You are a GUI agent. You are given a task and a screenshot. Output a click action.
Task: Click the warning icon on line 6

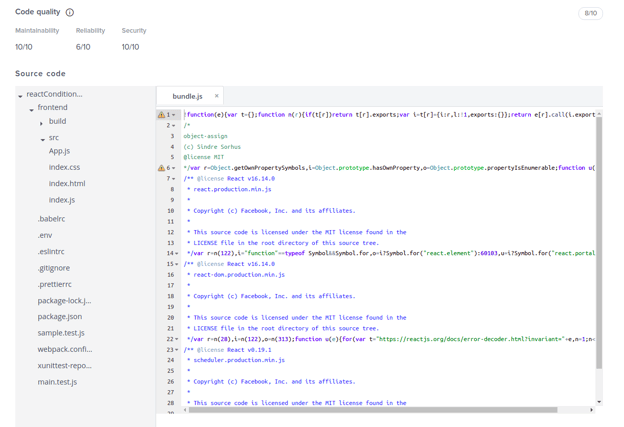161,168
